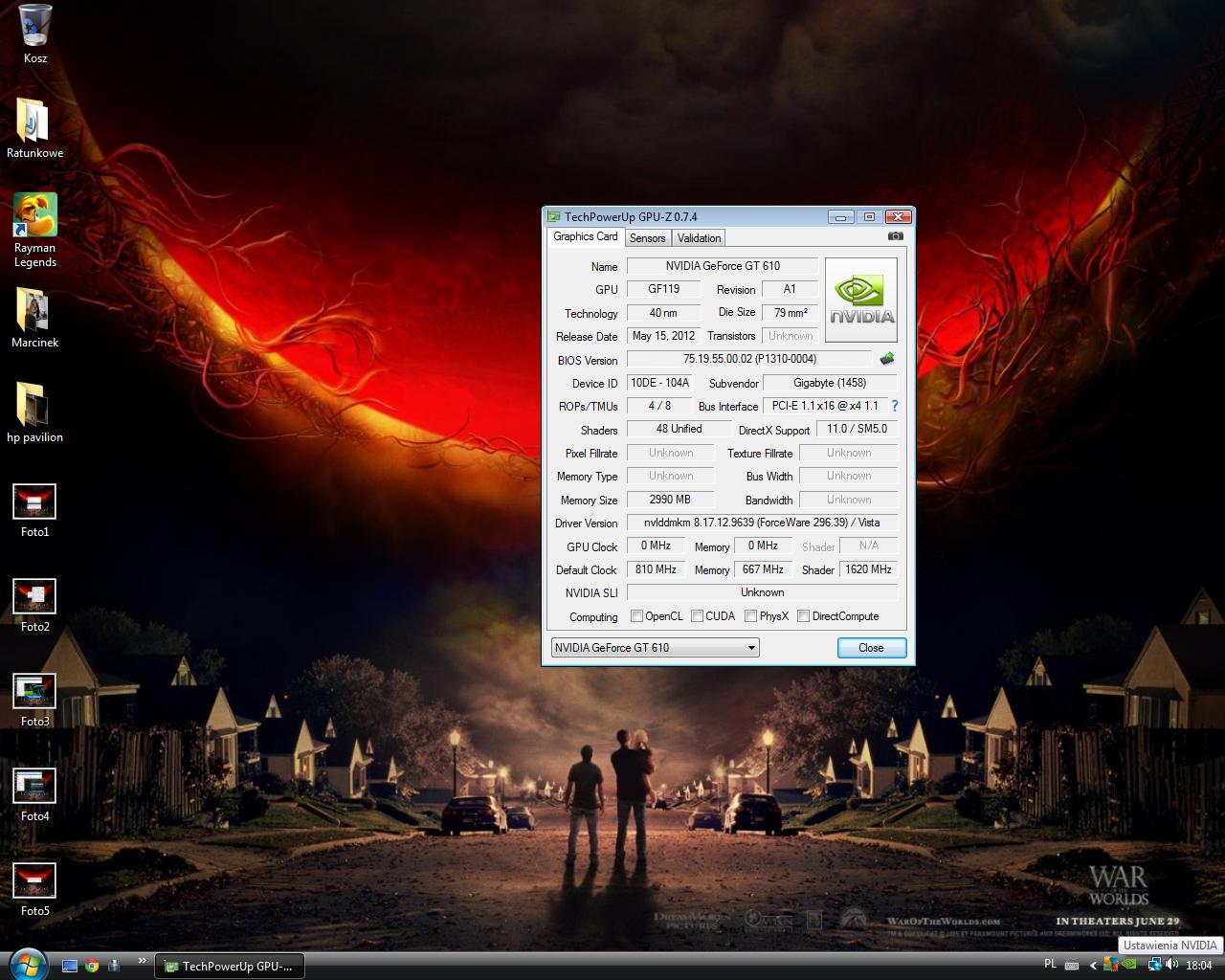The image size is (1225, 980).
Task: Click the Device ID value 10DE - 104A
Action: [659, 383]
